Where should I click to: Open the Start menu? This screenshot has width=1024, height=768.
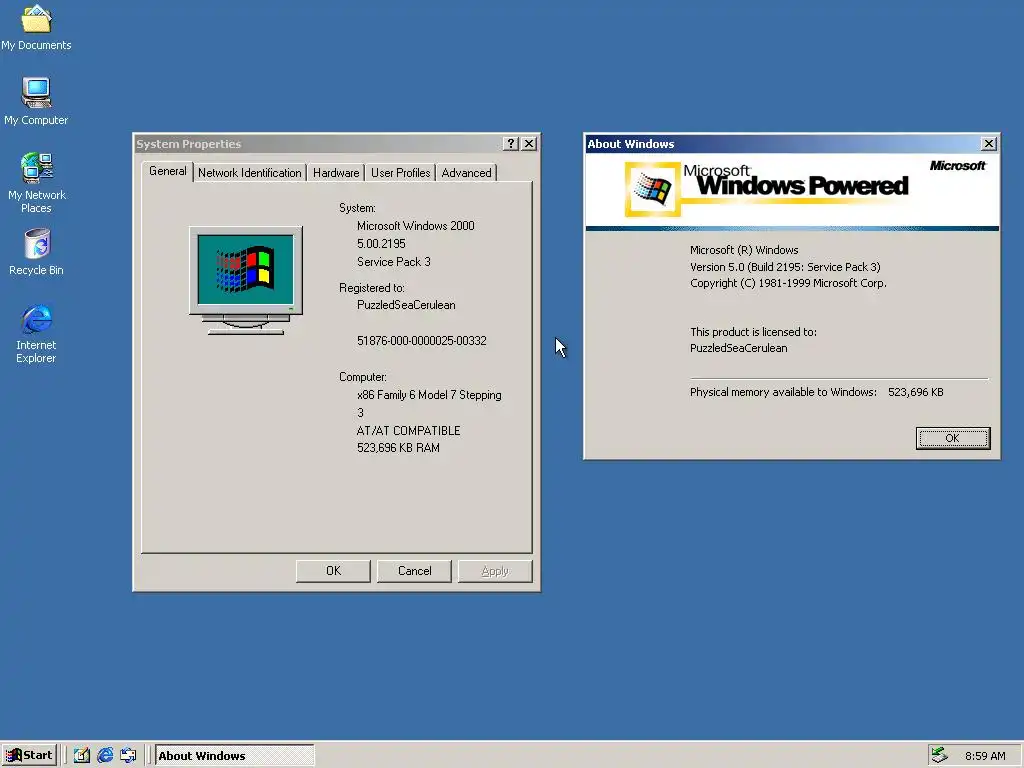coord(29,756)
